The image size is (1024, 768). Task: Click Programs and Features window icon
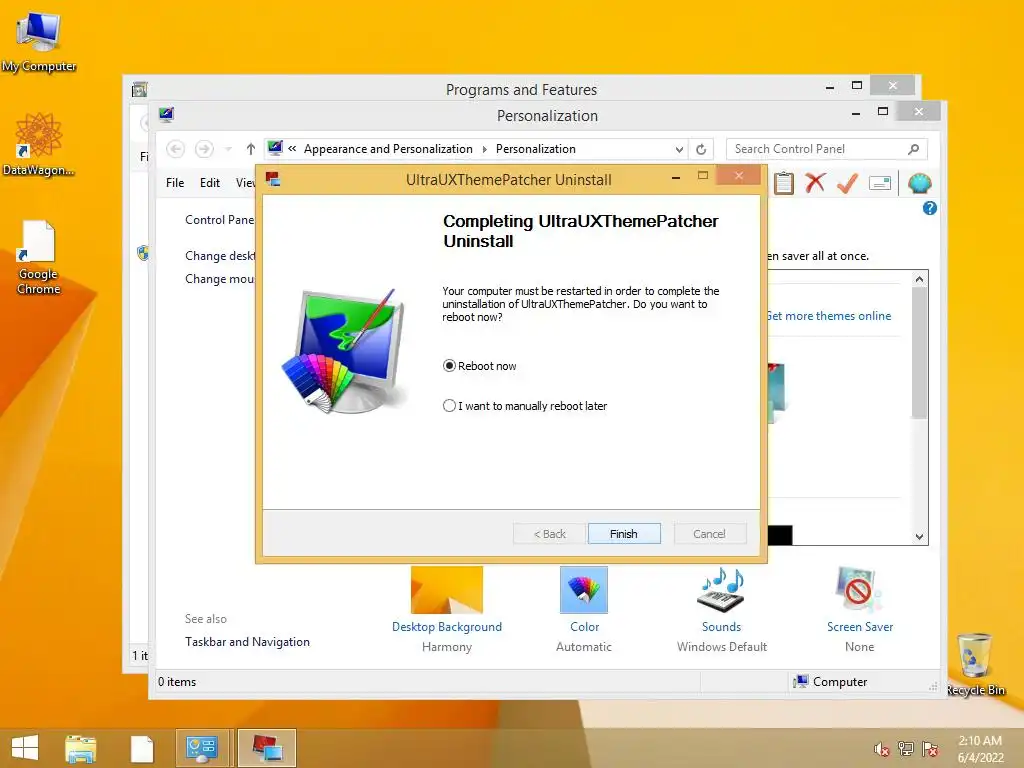tap(139, 89)
